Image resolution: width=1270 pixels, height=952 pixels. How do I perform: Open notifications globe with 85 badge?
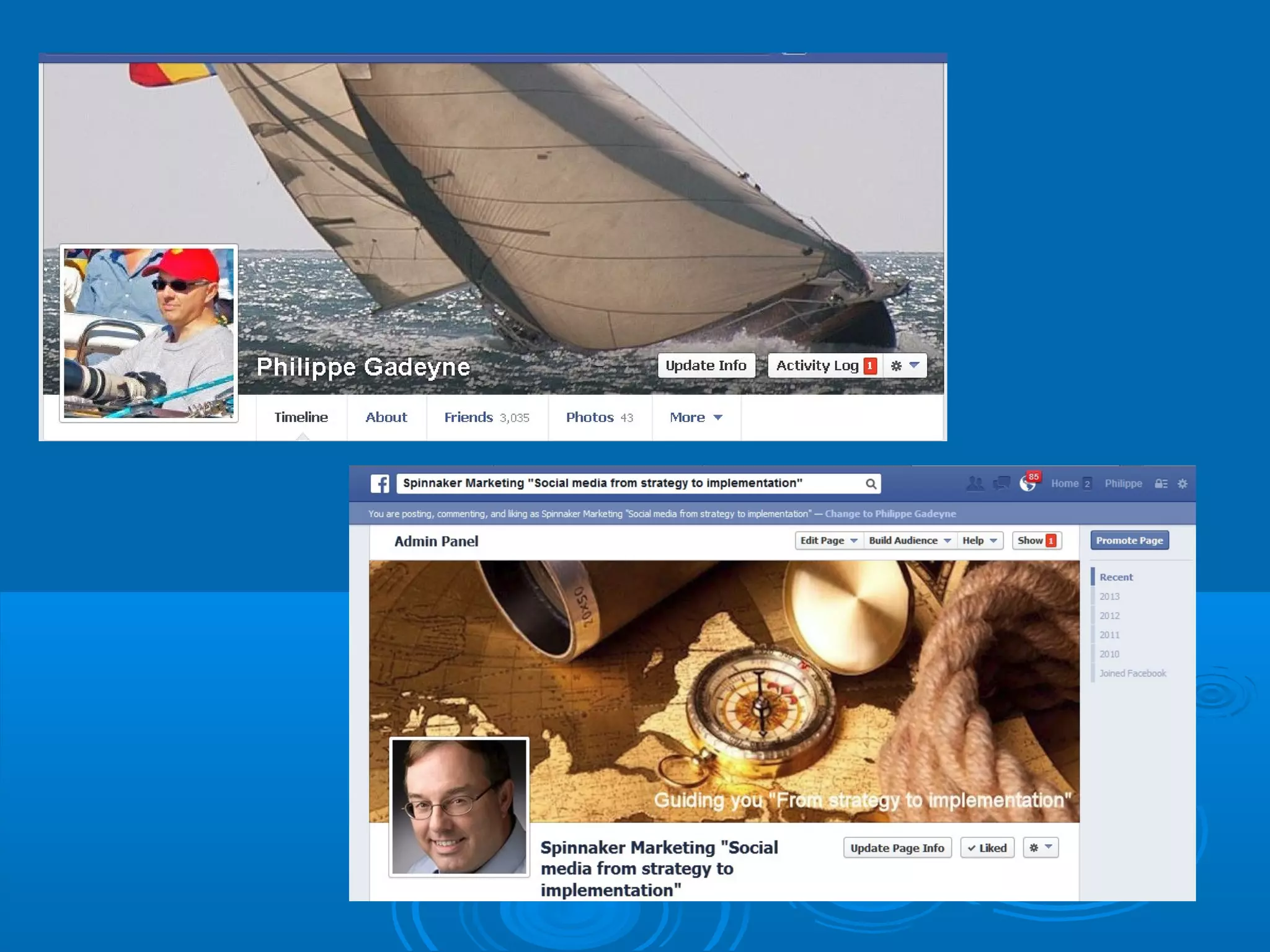(x=1028, y=483)
